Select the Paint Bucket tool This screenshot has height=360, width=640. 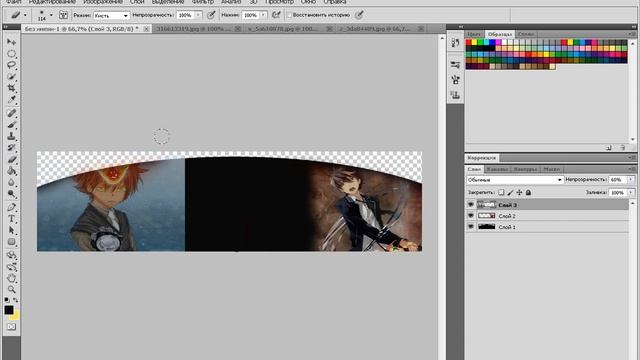(11, 171)
